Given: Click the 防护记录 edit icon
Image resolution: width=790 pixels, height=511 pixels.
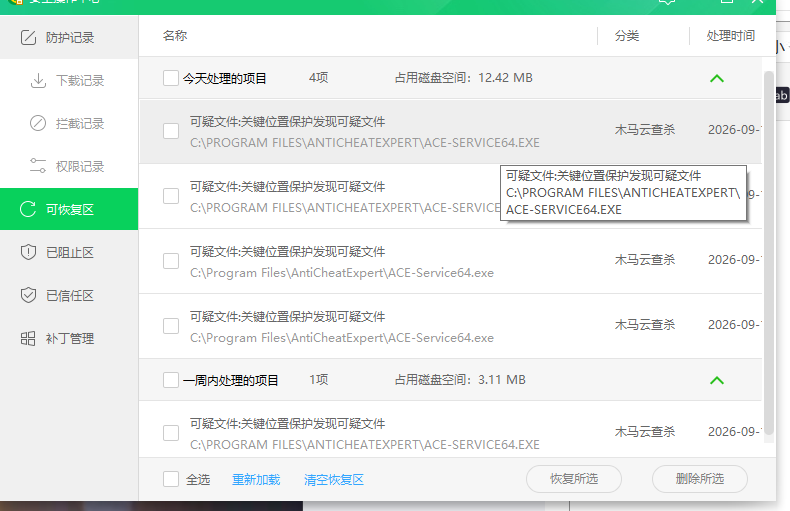Looking at the screenshot, I should [x=28, y=37].
